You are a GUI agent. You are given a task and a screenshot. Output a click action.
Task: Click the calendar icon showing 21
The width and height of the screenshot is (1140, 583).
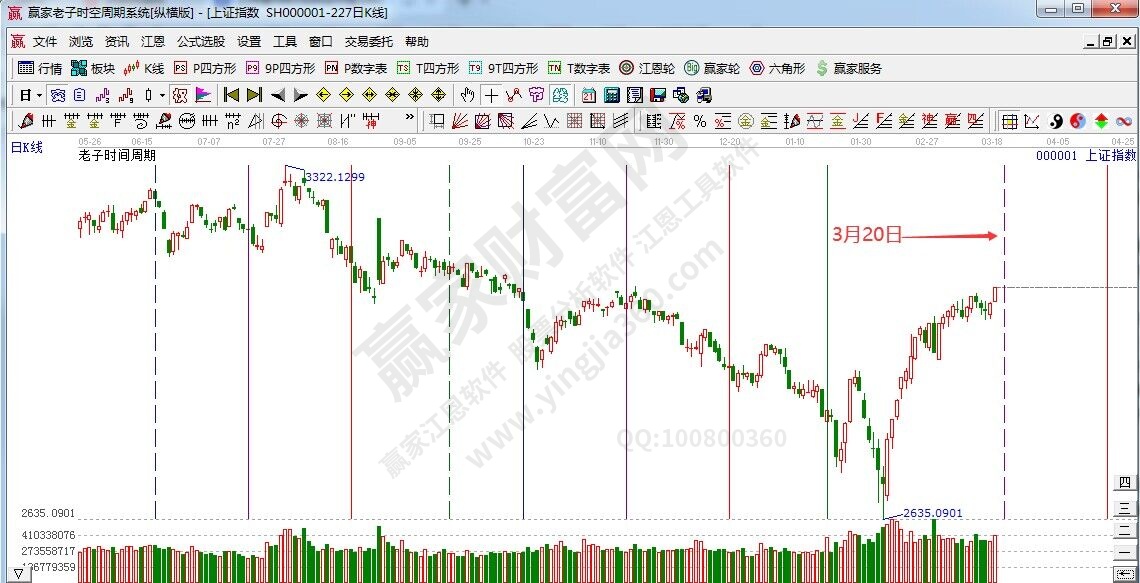pos(588,95)
